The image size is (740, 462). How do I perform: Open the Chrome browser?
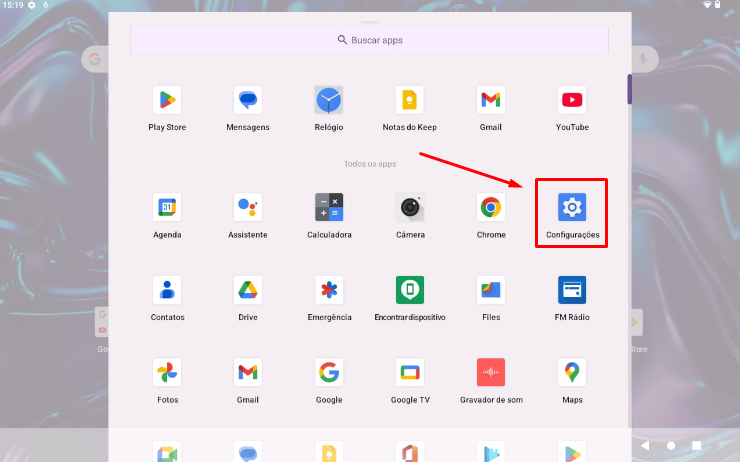pyautogui.click(x=491, y=207)
